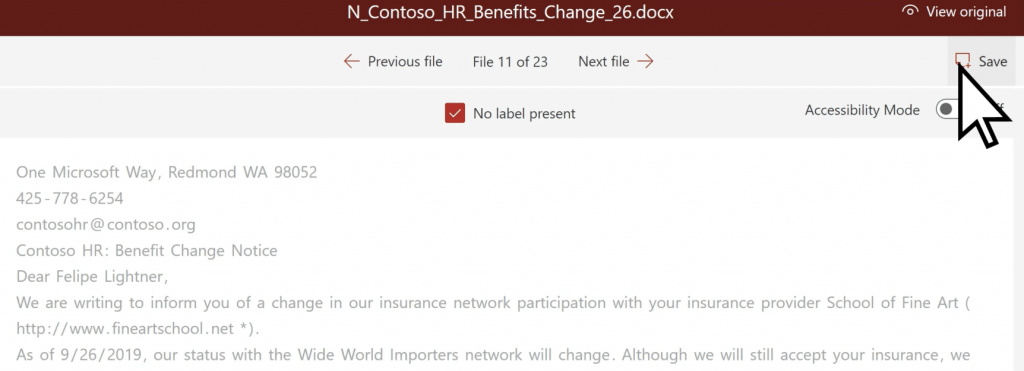Viewport: 1024px width, 371px height.
Task: Click the Dear Felipe Lightner salutation
Action: pyautogui.click(x=92, y=277)
